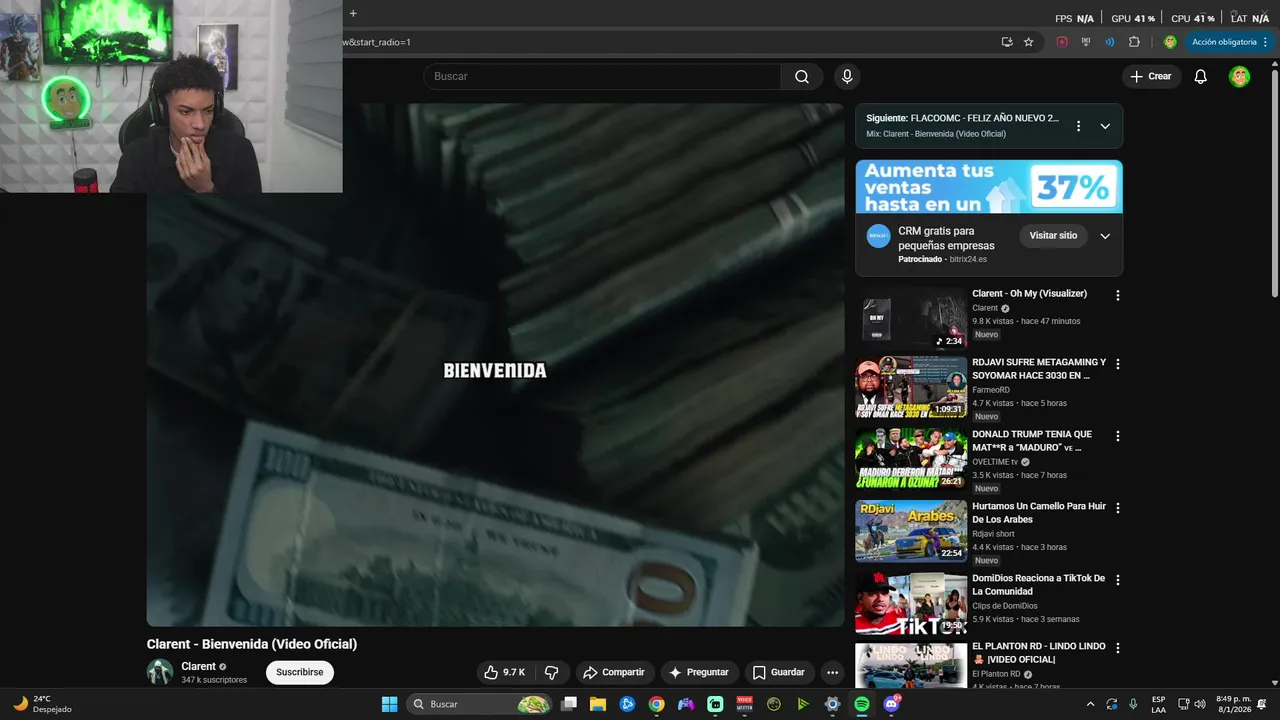The height and width of the screenshot is (720, 1280).
Task: Open Voicemeeter from the taskbar
Action: click(x=744, y=704)
